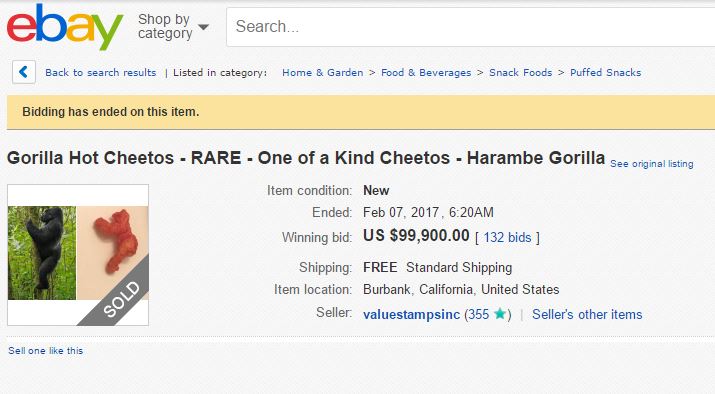View the original listing link
Image resolution: width=715 pixels, height=394 pixels.
click(x=652, y=164)
